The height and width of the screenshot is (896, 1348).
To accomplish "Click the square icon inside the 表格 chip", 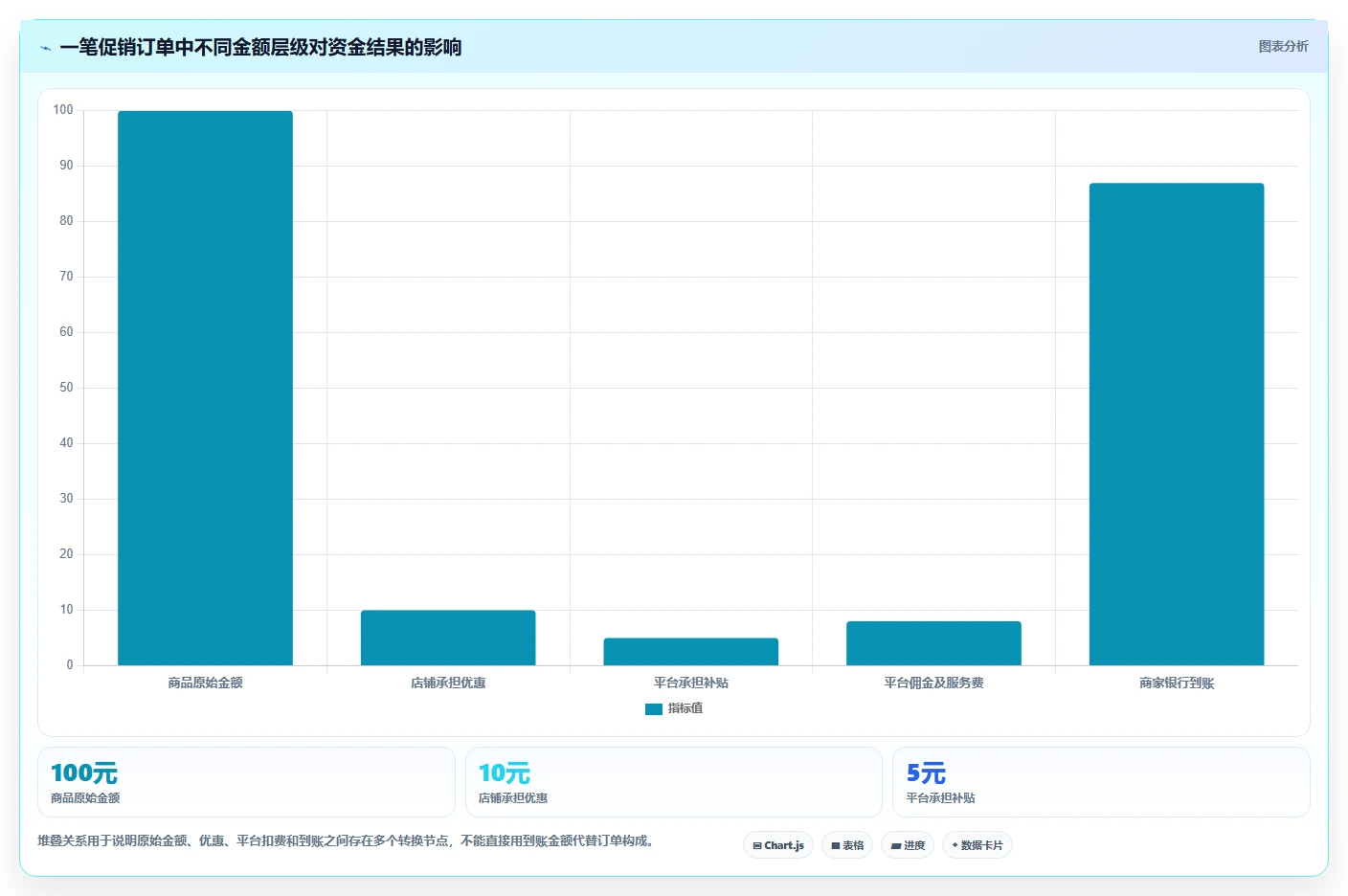I will 836,846.
